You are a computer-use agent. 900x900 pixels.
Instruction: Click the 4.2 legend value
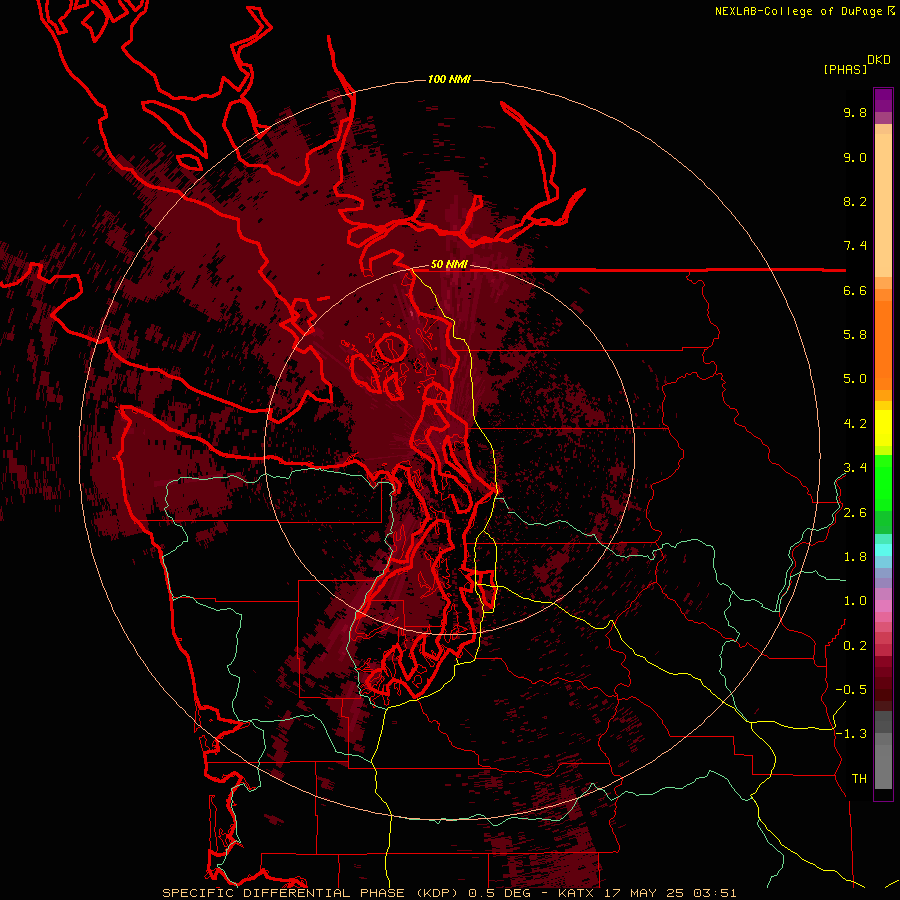855,424
